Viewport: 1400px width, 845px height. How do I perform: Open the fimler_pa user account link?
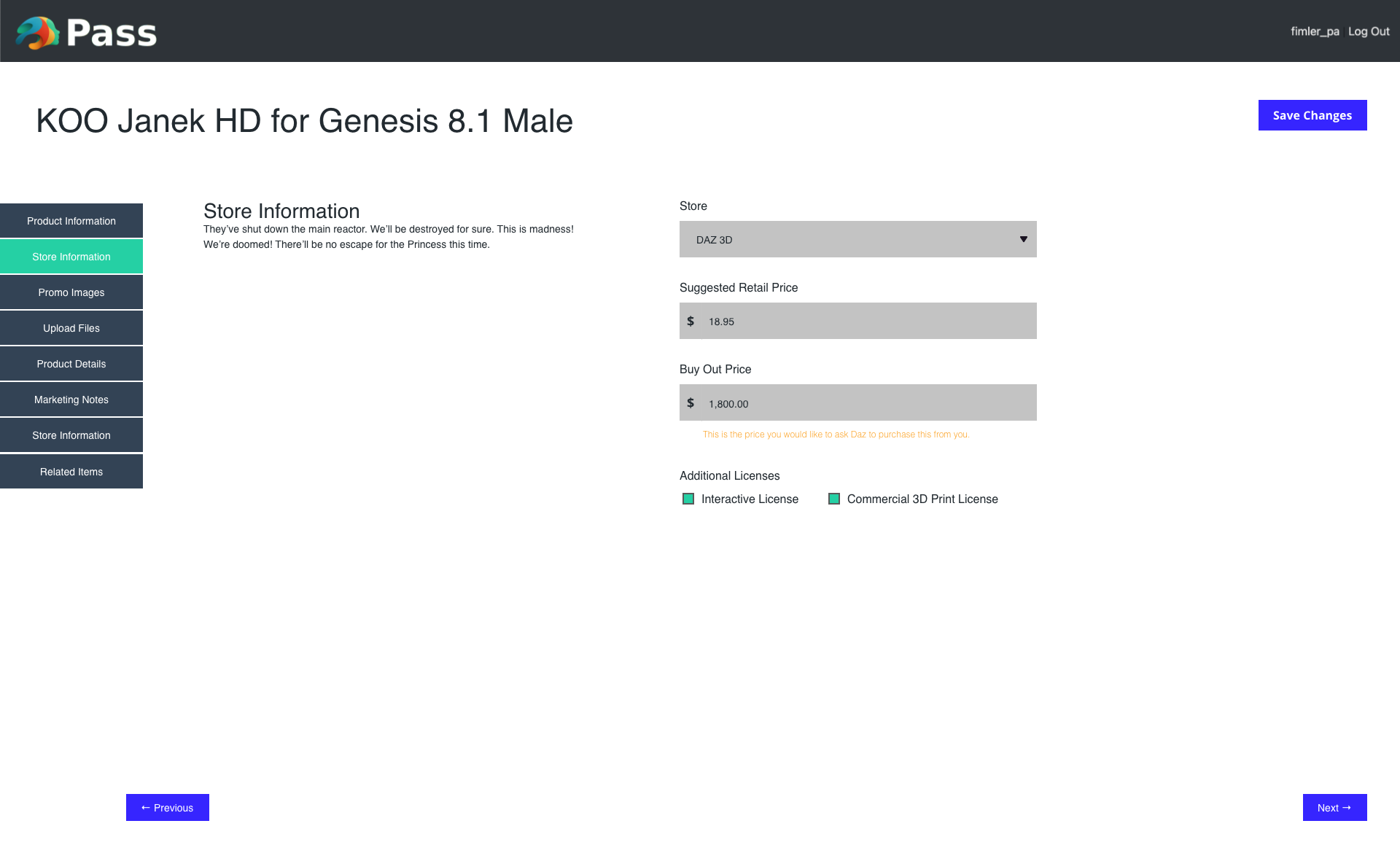point(1315,31)
